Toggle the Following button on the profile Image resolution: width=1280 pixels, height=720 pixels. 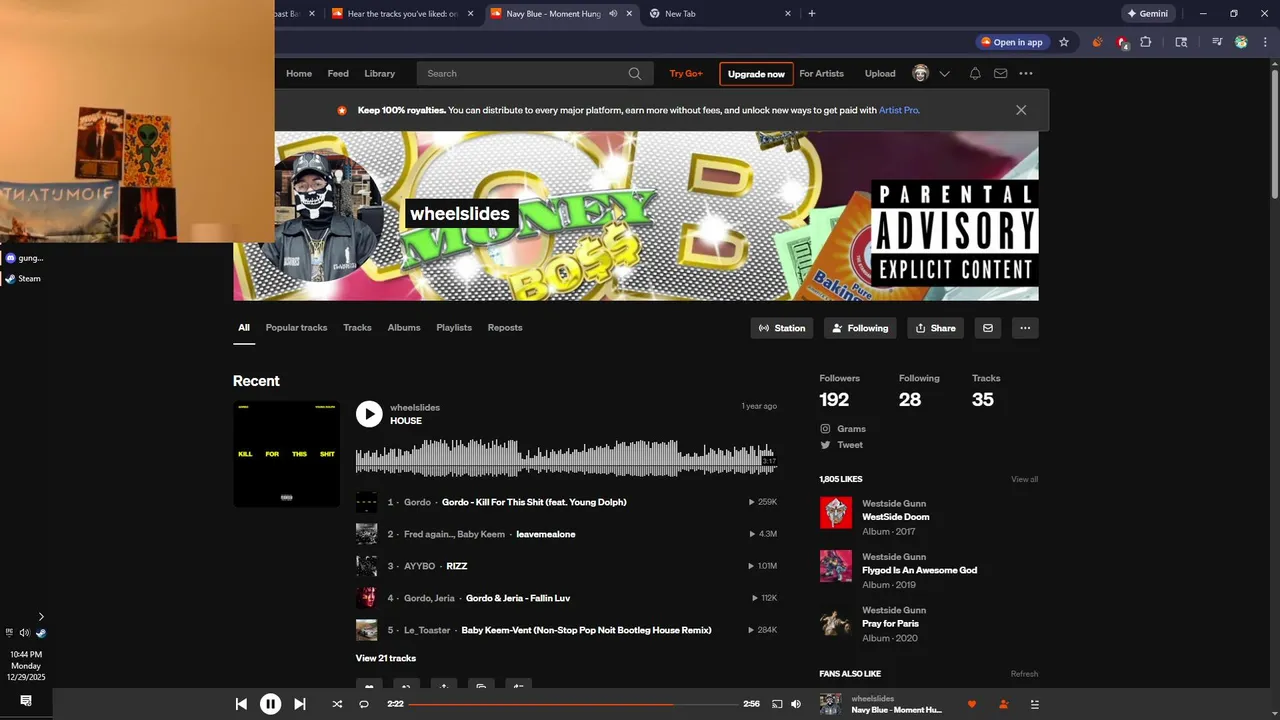tap(860, 328)
